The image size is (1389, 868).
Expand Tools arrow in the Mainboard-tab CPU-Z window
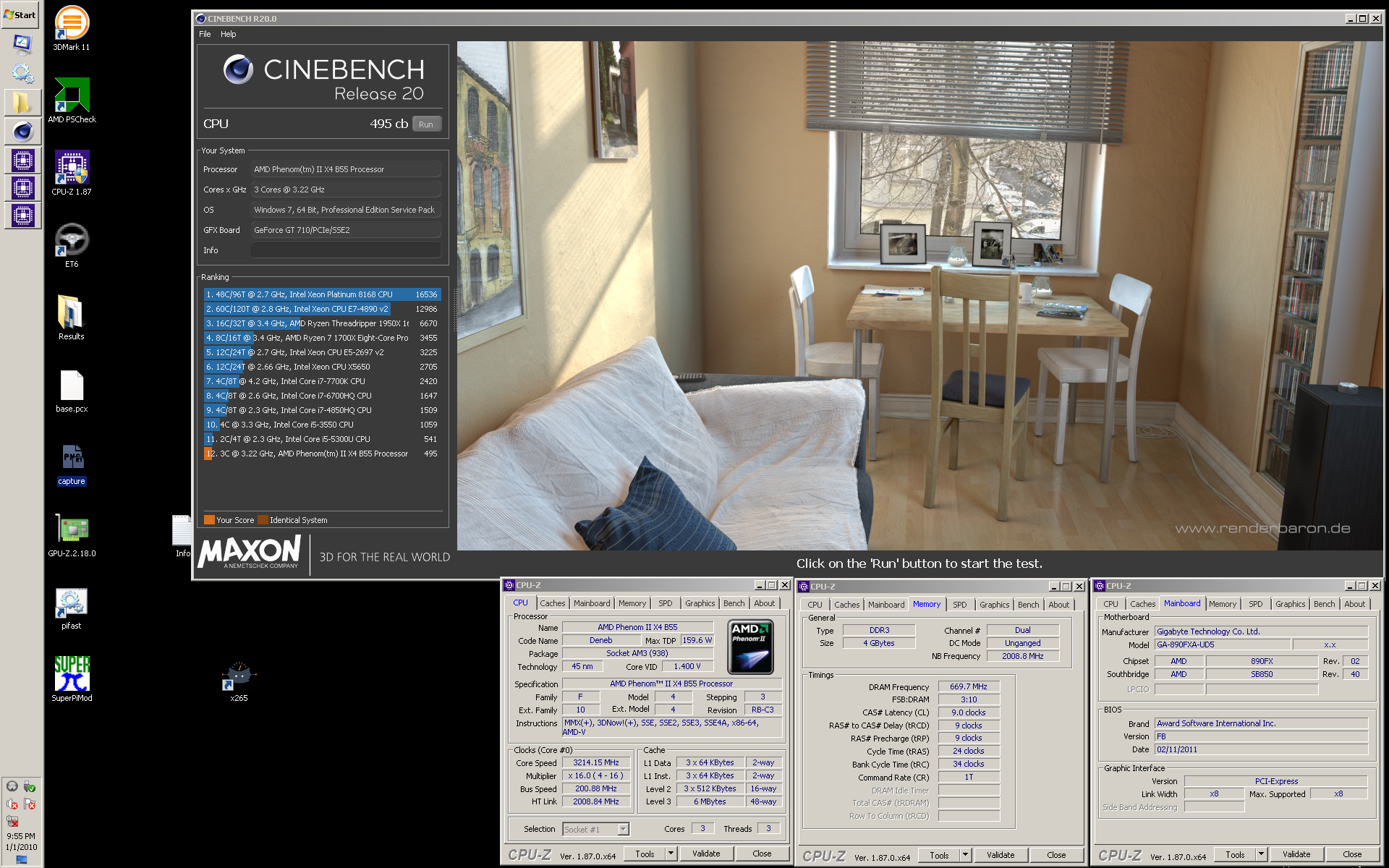1261,854
